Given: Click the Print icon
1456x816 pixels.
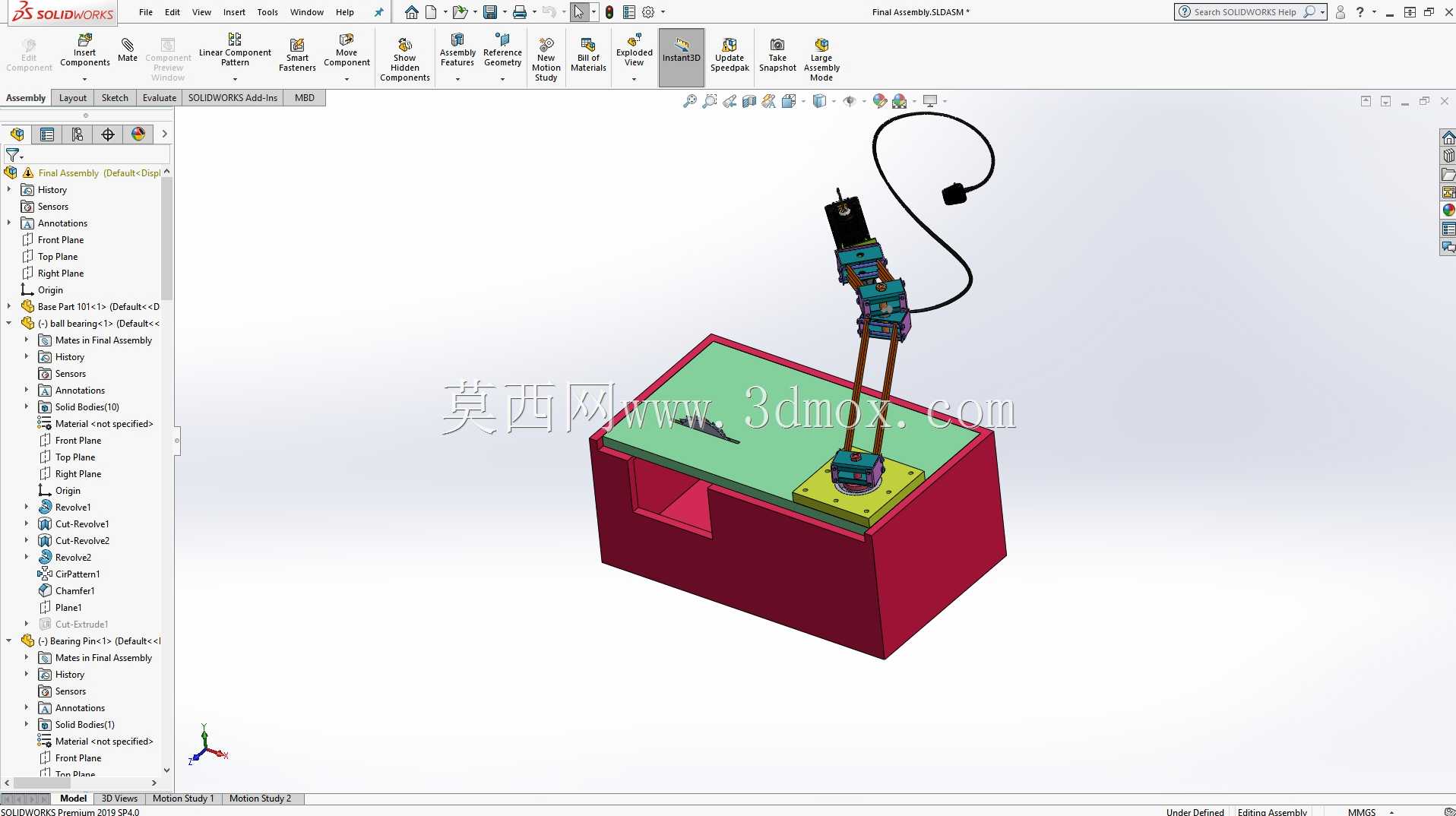Looking at the screenshot, I should point(520,12).
